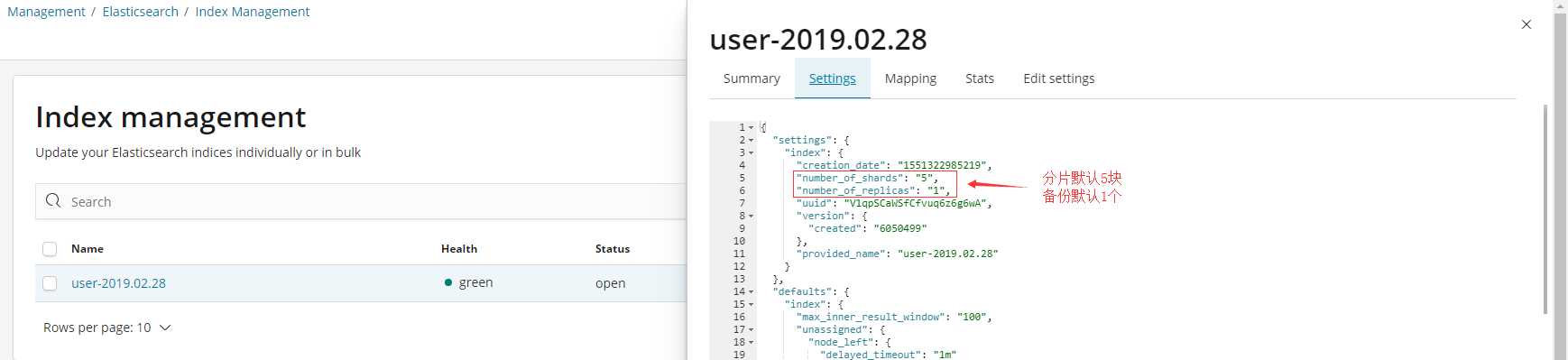This screenshot has width=1568, height=360.
Task: Select the Settings tab
Action: coord(832,78)
